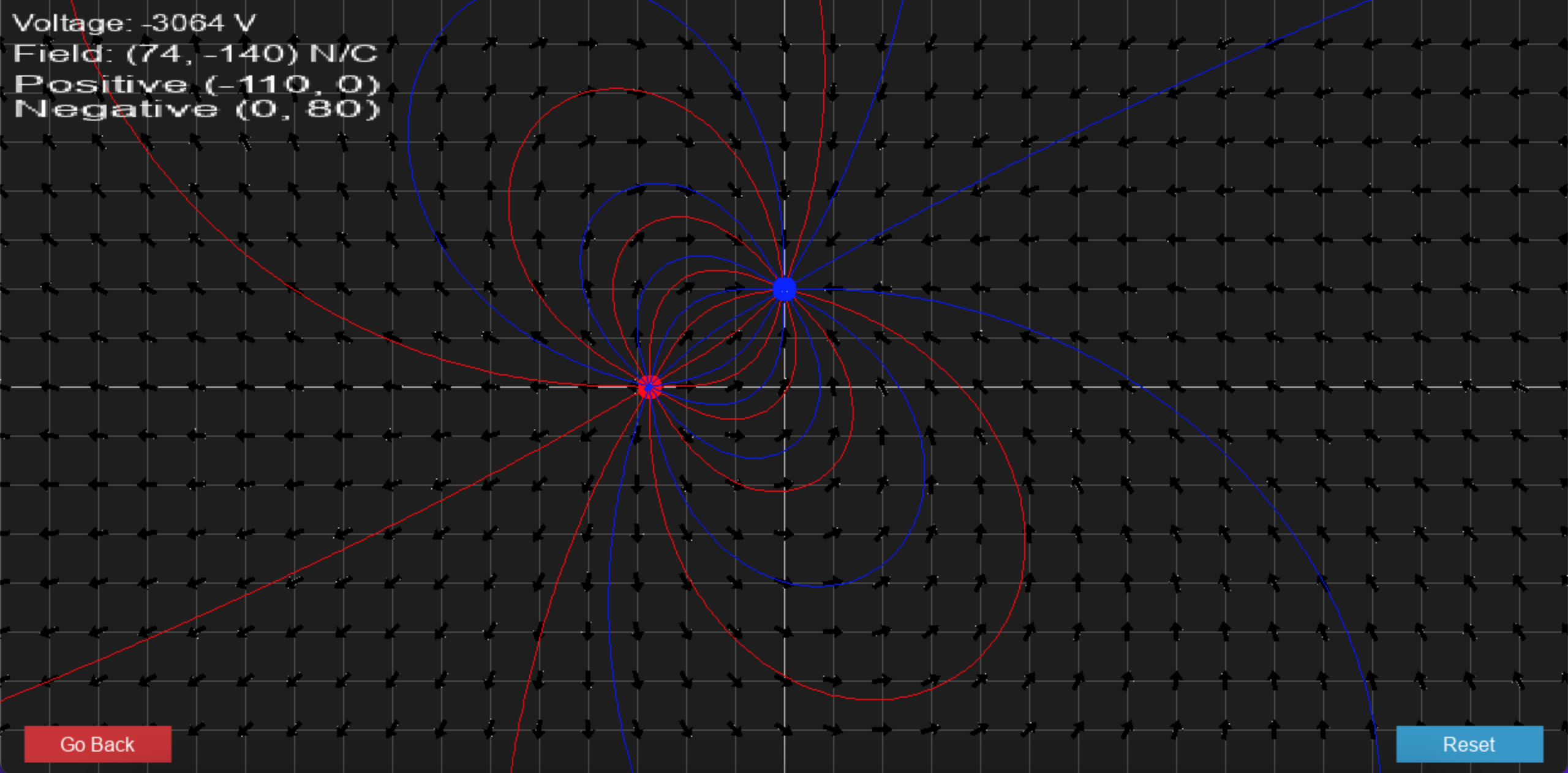Click the red Go Back button
Screen dimensions: 1568x773
pos(98,744)
